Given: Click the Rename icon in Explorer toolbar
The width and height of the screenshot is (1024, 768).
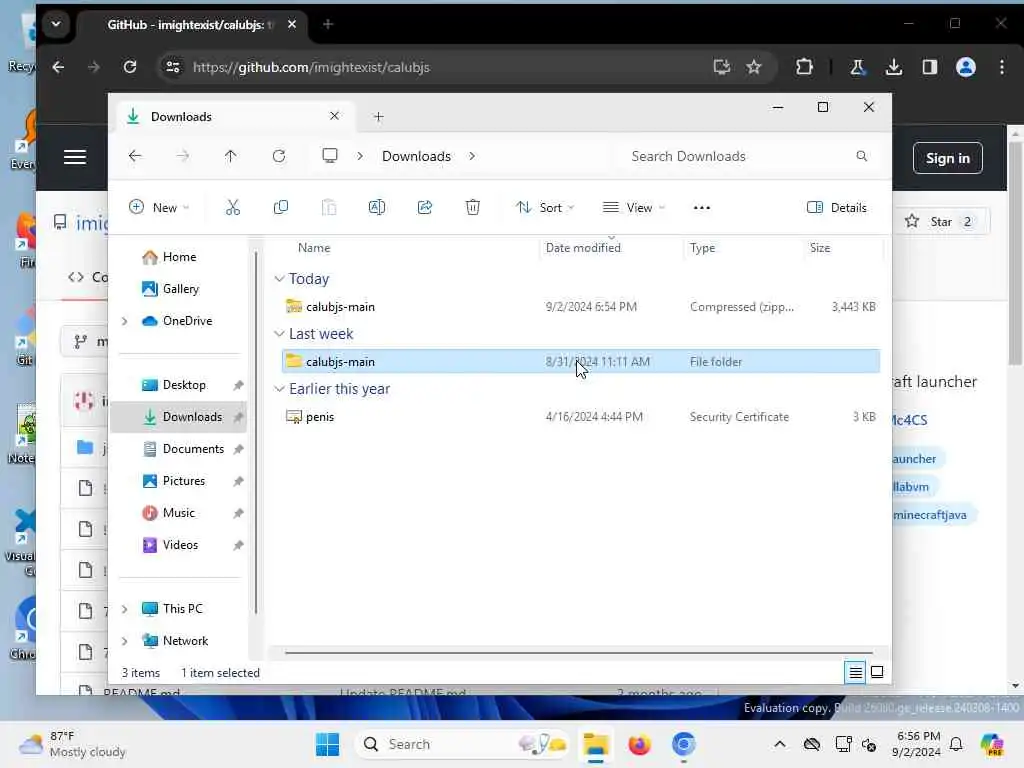Looking at the screenshot, I should point(377,208).
